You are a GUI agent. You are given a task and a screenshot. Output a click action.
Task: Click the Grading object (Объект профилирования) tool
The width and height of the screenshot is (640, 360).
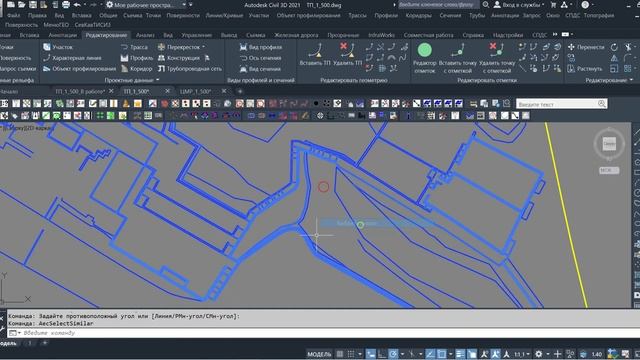[80, 69]
